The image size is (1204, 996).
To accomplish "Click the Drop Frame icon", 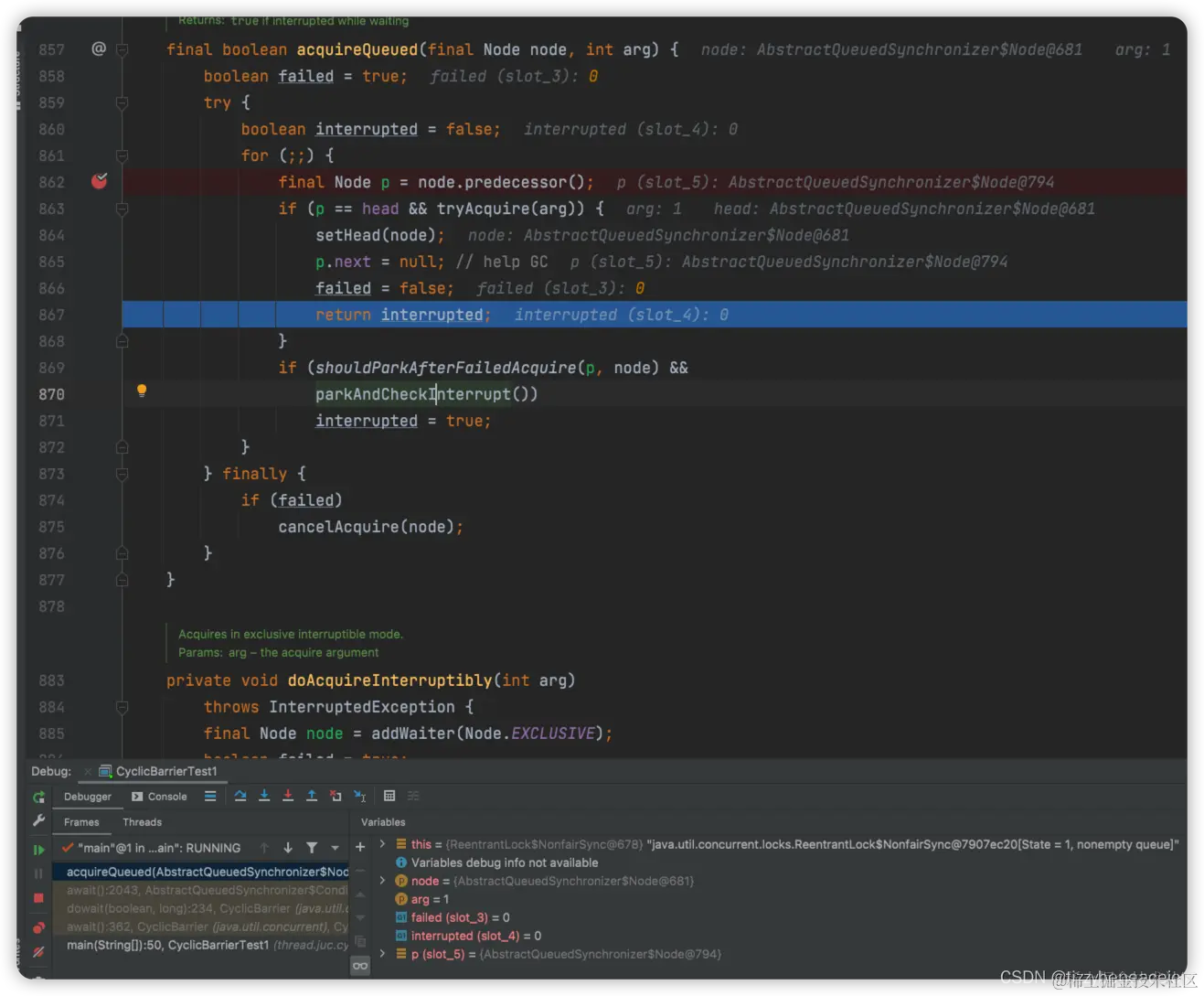I will point(336,796).
